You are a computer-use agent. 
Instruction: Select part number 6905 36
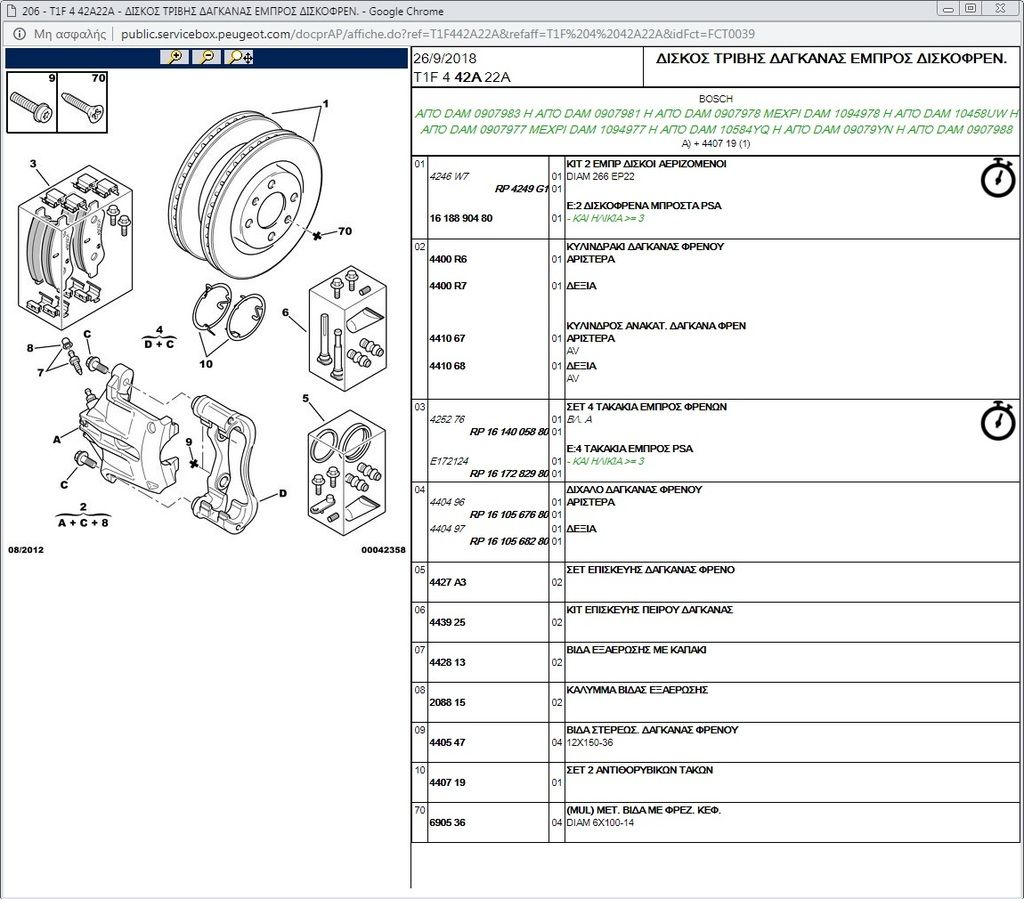447,823
